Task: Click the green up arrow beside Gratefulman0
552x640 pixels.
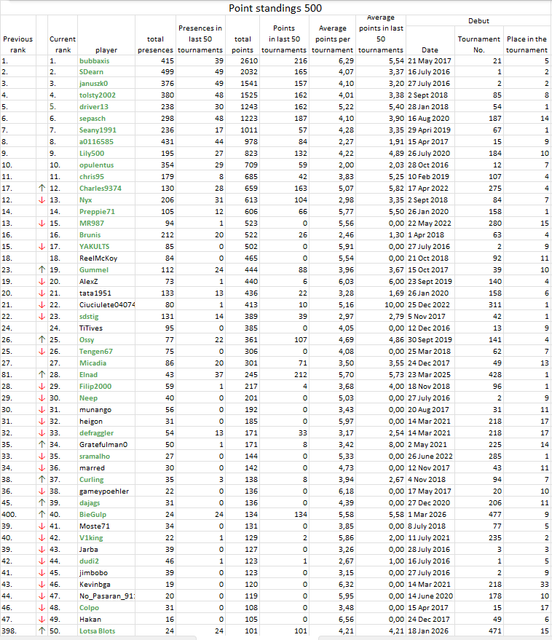Action: pos(42,444)
